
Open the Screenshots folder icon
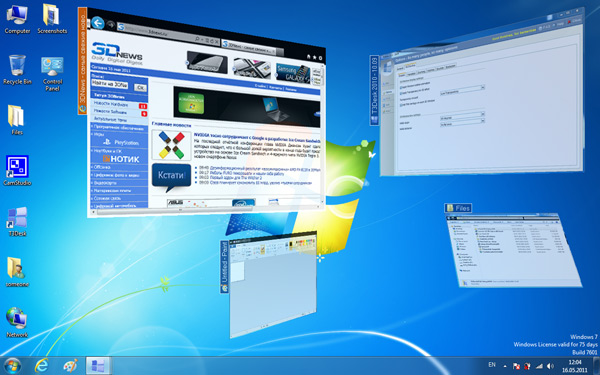tap(52, 19)
